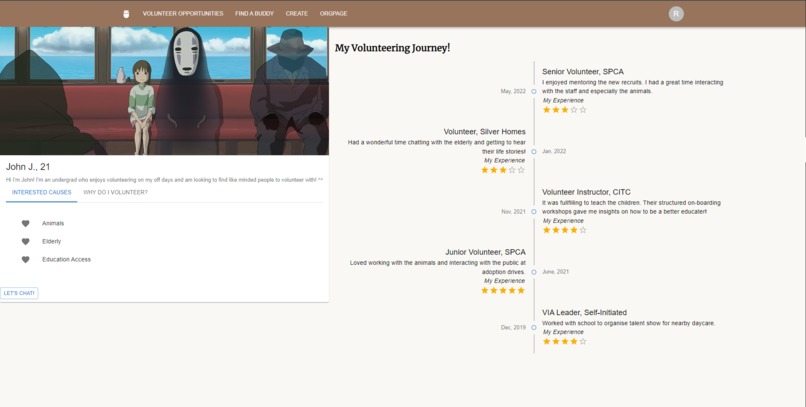806x407 pixels.
Task: Click the Dec, 2019 date label
Action: [513, 327]
